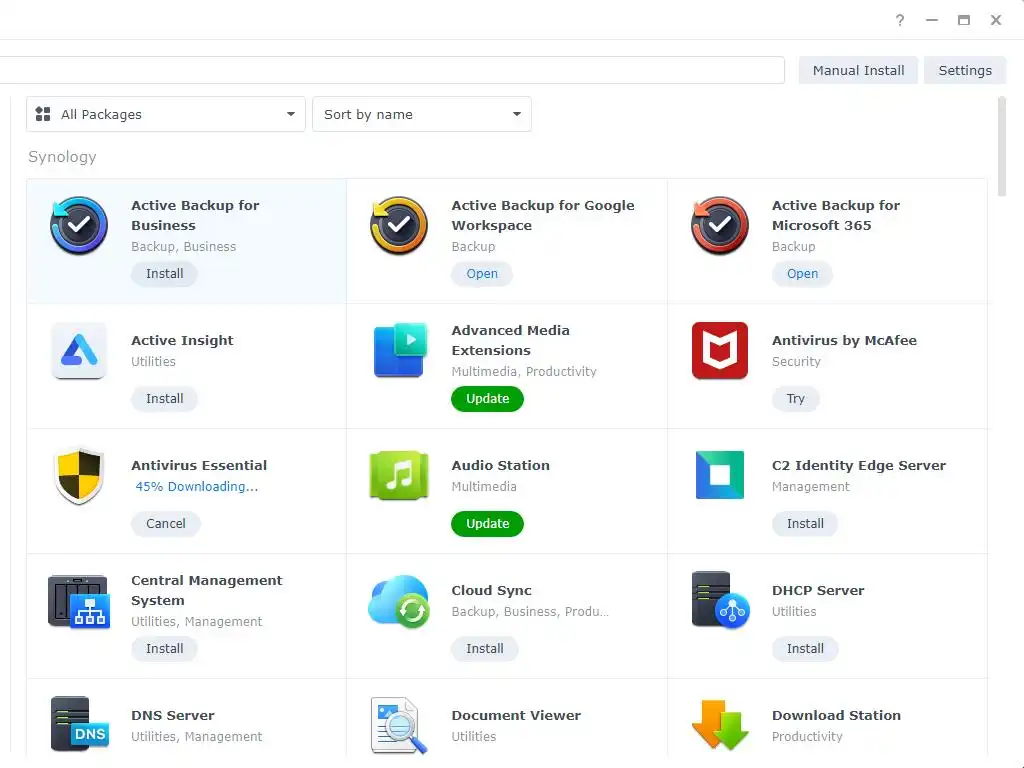This screenshot has height=768, width=1024.
Task: Click 'Backup, Business' category label
Action: tap(184, 247)
